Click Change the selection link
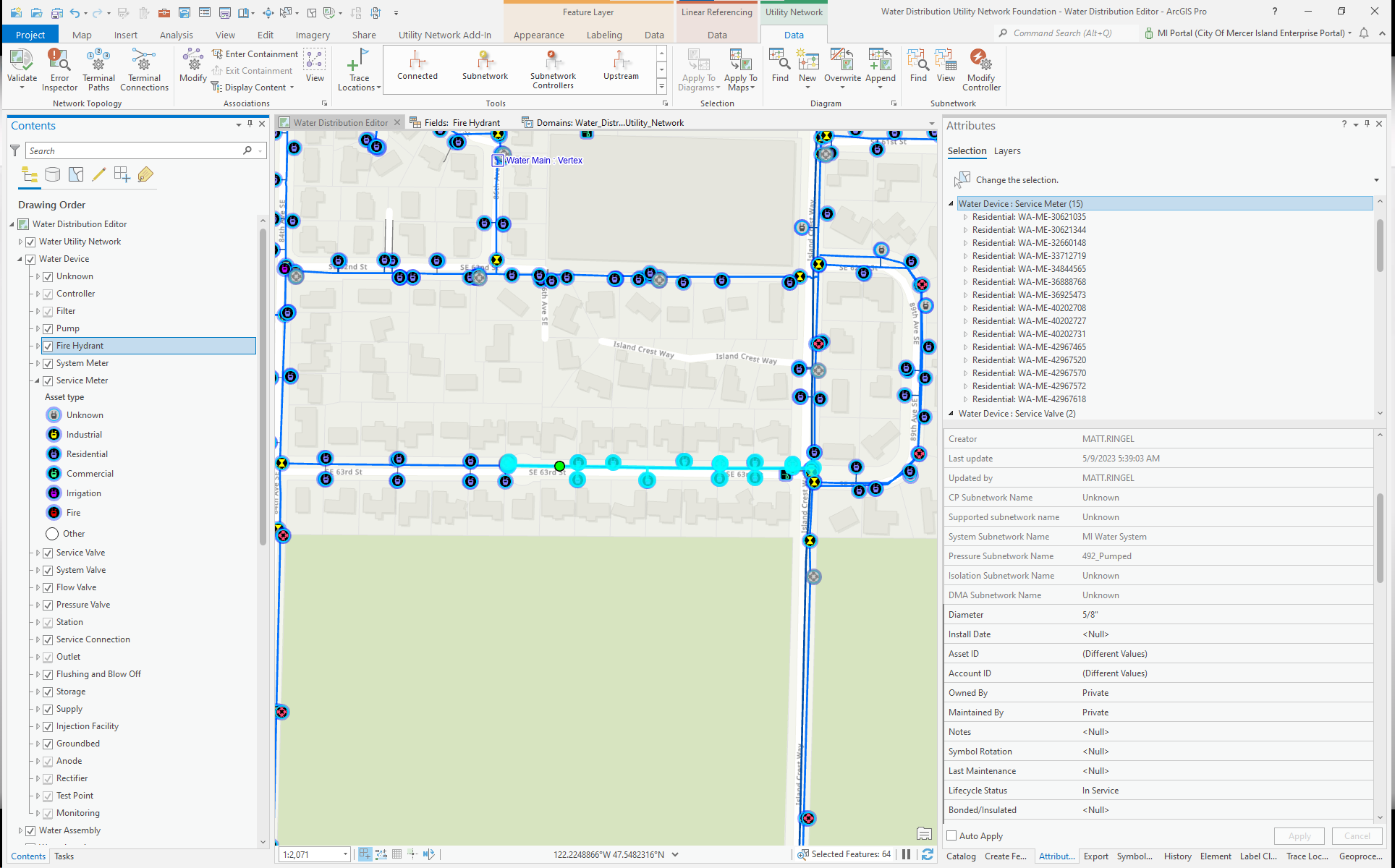This screenshot has height=868, width=1395. [x=1015, y=179]
